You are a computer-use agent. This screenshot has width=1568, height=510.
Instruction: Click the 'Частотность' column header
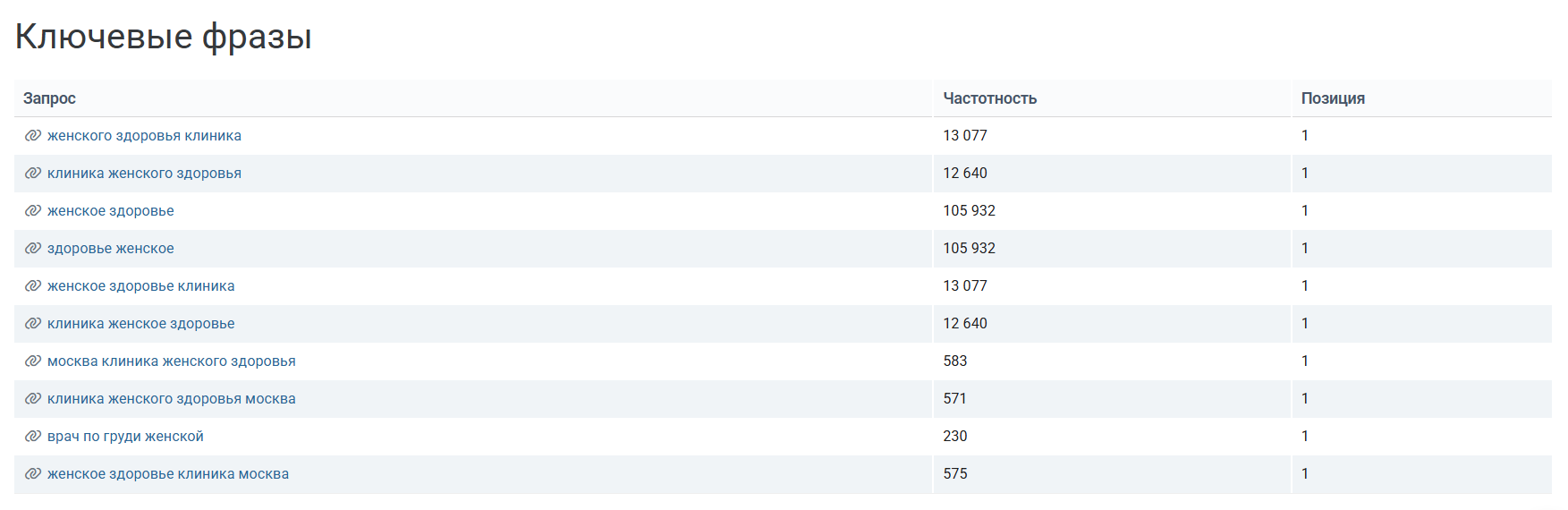tap(990, 98)
